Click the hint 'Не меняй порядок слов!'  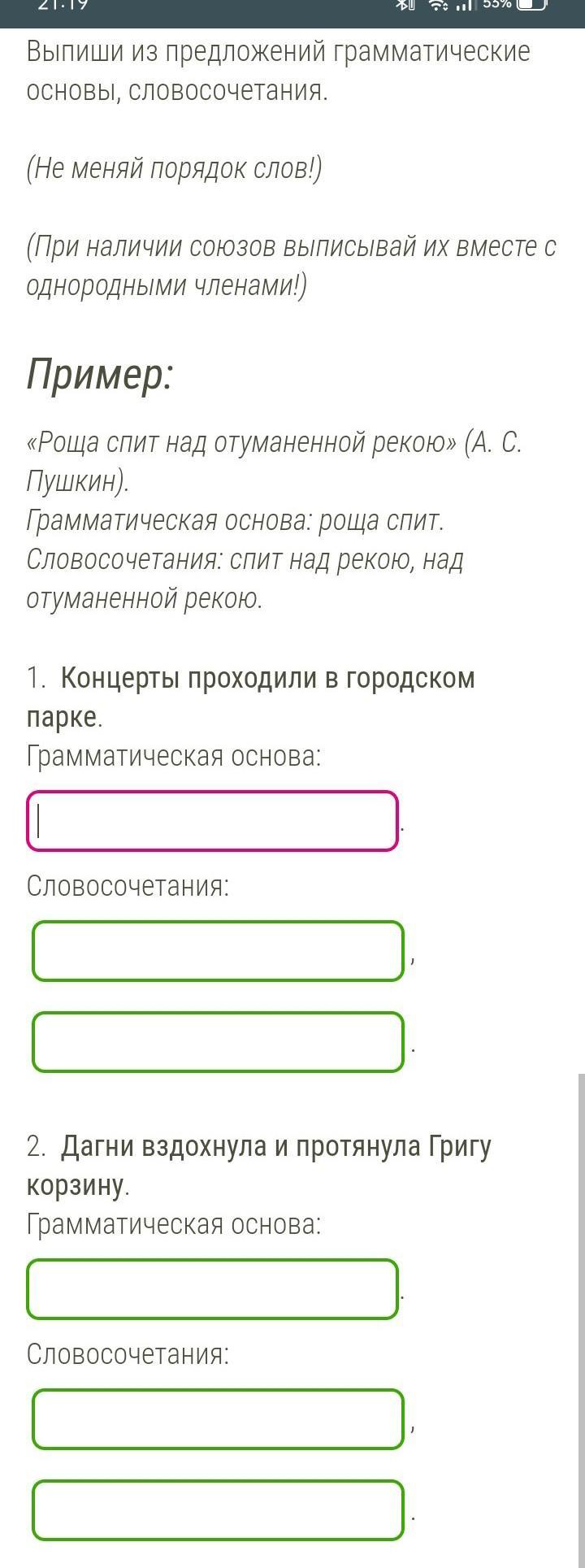(175, 169)
